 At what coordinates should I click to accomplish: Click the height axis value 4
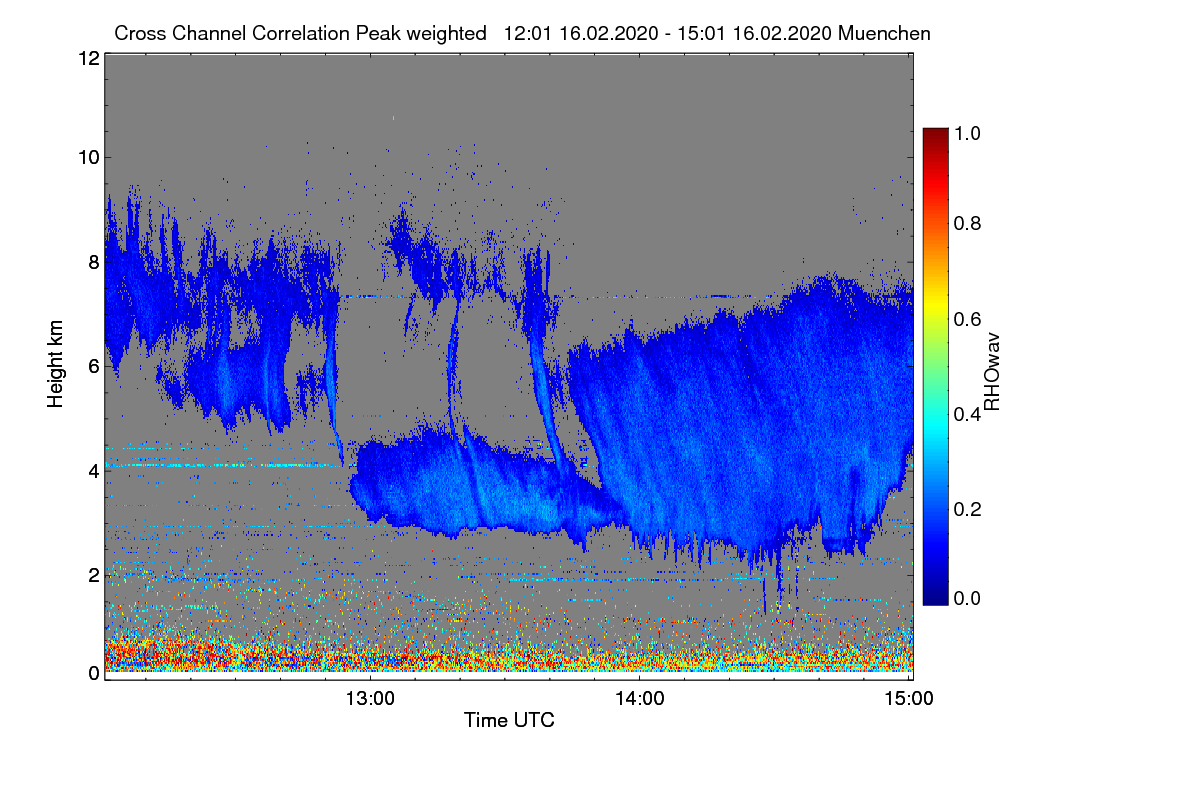click(92, 470)
